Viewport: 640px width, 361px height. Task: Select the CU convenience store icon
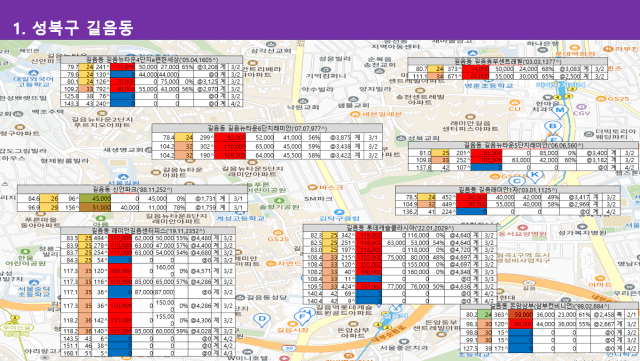click(514, 103)
